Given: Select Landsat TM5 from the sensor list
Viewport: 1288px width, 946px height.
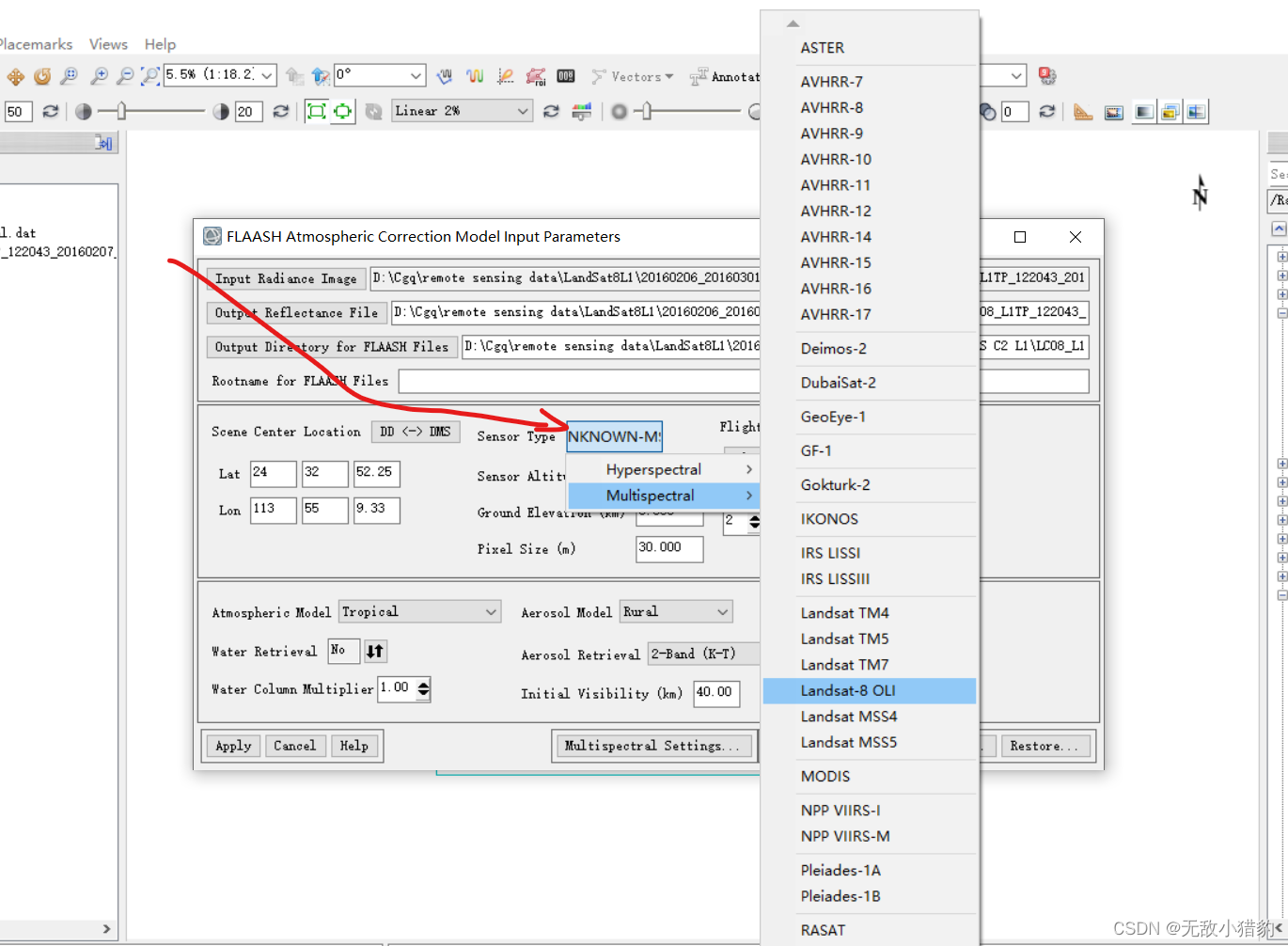Looking at the screenshot, I should tap(870, 639).
